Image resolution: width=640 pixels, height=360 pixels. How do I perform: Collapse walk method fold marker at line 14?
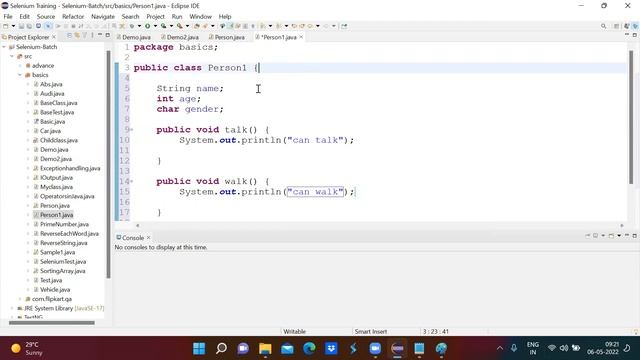click(132, 181)
